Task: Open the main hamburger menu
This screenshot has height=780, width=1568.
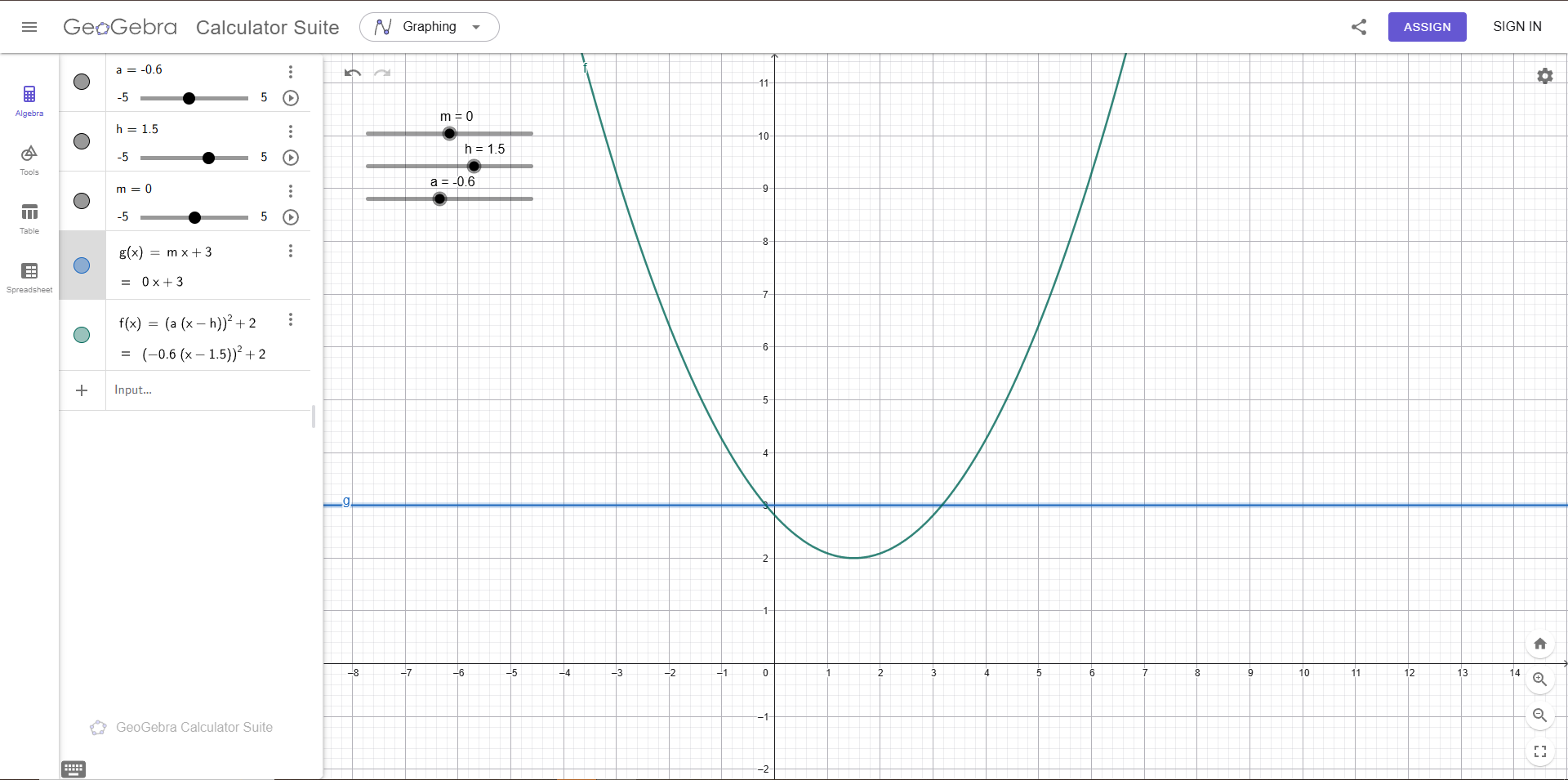Action: pos(29,27)
